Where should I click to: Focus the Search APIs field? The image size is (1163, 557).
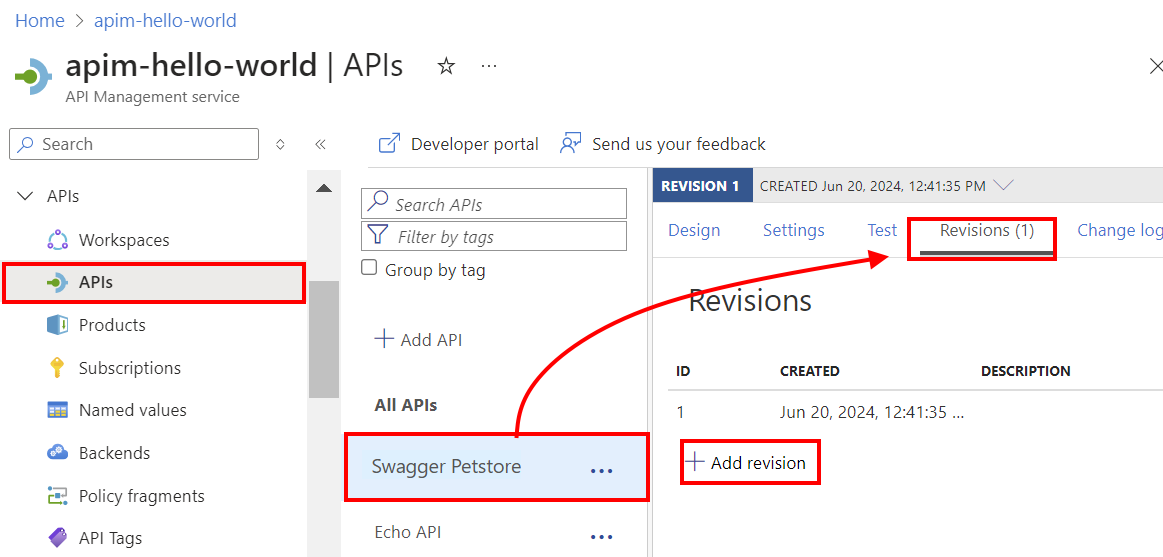(x=494, y=203)
